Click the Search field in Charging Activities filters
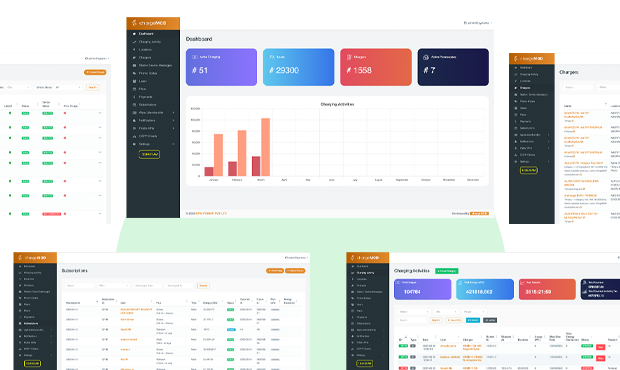This screenshot has width=620, height=370. click(x=413, y=320)
